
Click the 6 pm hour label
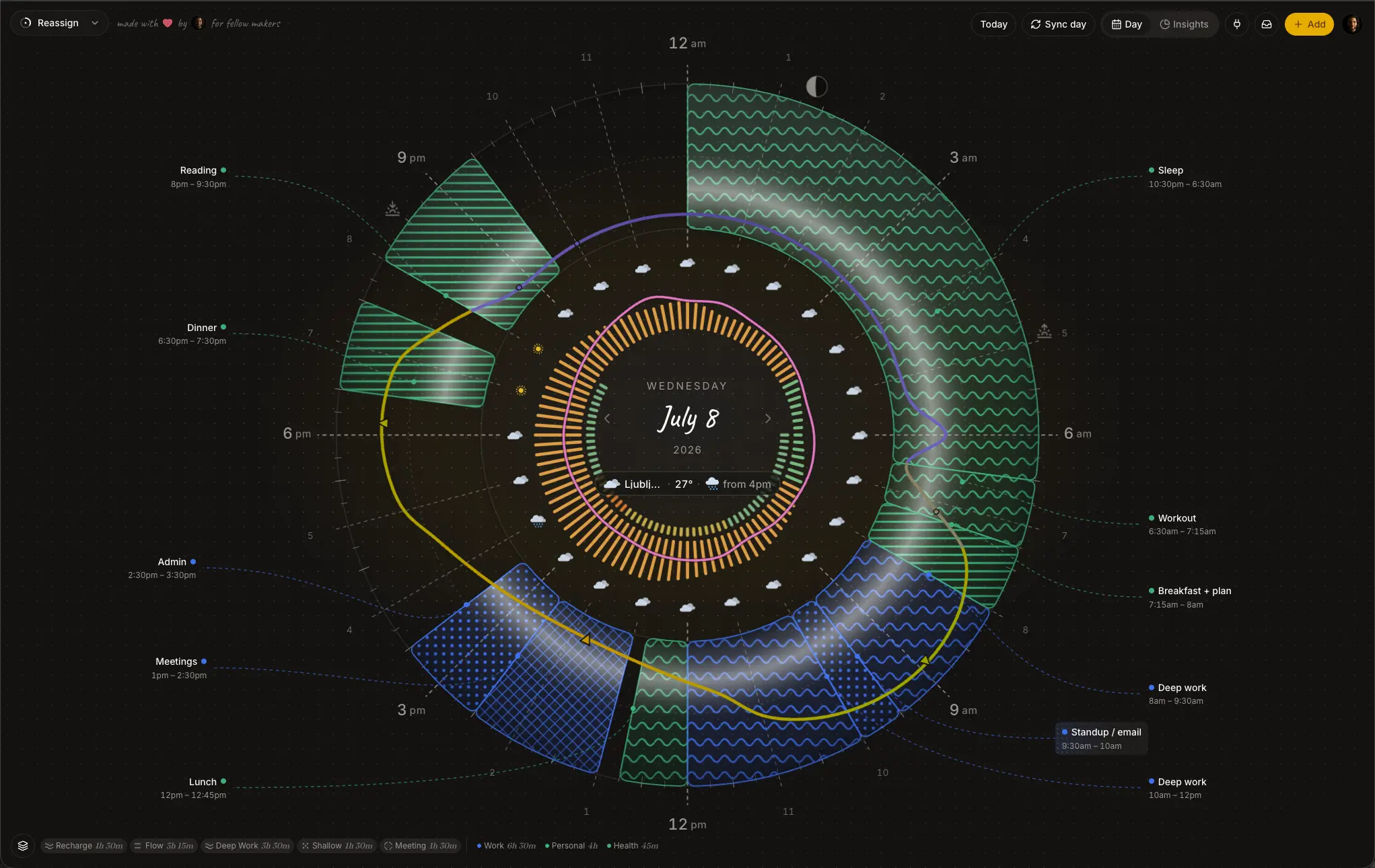pyautogui.click(x=297, y=433)
